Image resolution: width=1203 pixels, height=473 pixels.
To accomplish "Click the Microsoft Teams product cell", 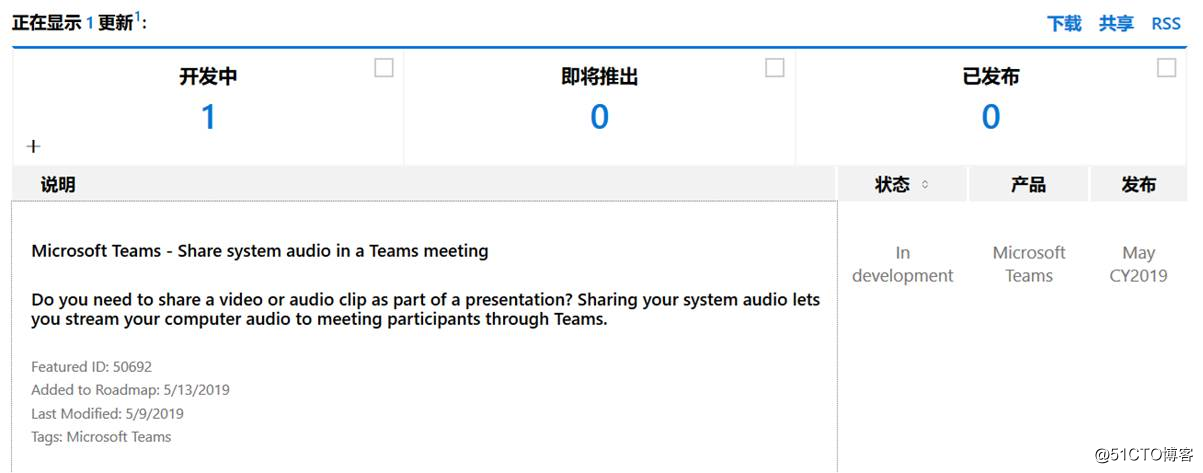I will pyautogui.click(x=1029, y=264).
